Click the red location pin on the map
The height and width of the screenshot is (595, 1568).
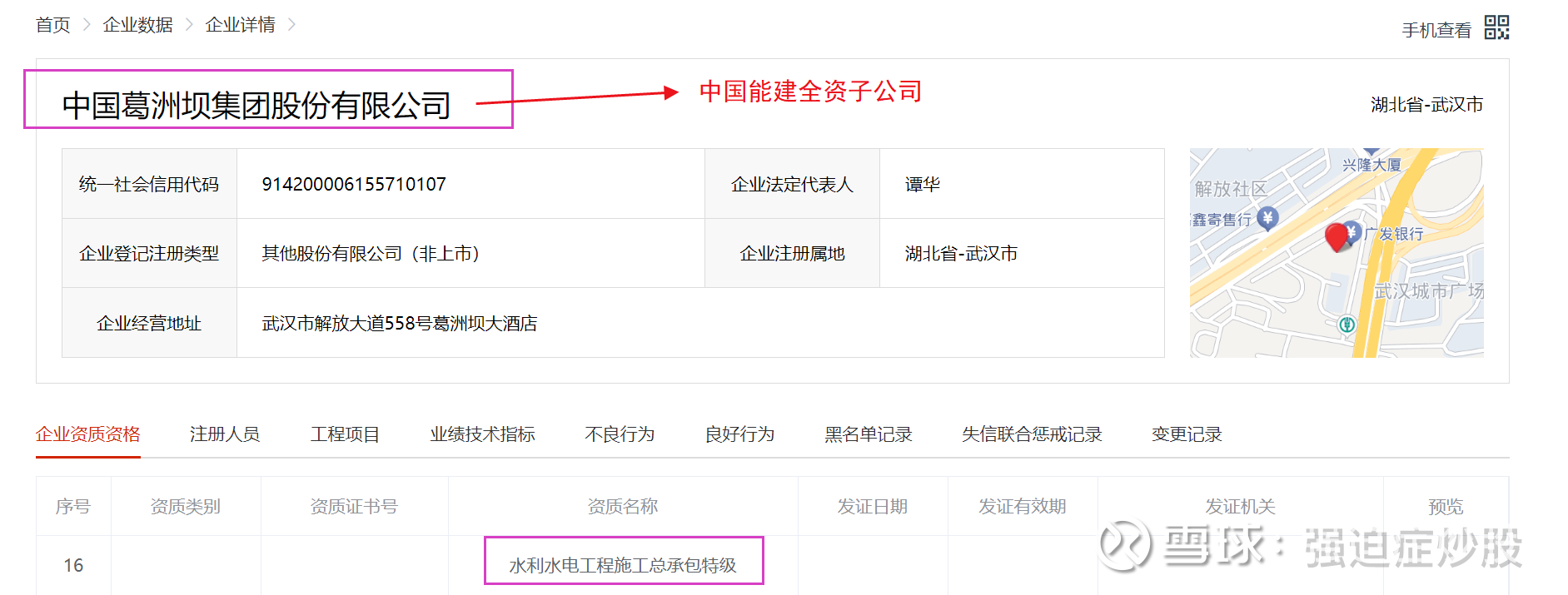click(x=1337, y=237)
